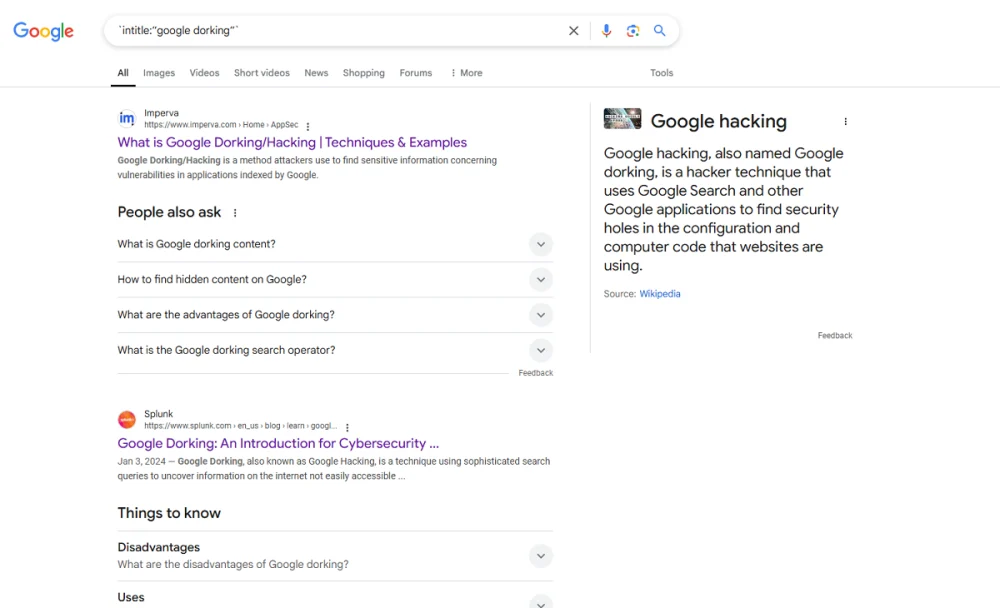The height and width of the screenshot is (608, 1000).
Task: Select the All tab
Action: tap(123, 73)
